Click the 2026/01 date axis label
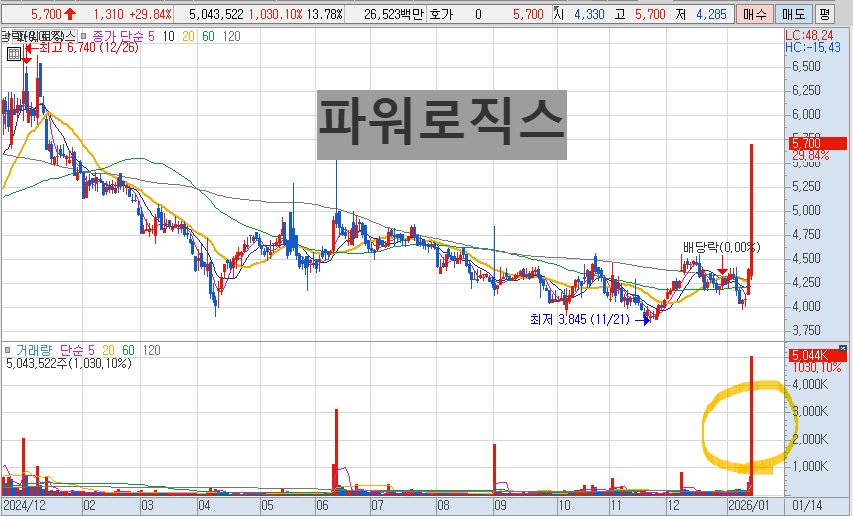The width and height of the screenshot is (853, 516). [x=749, y=506]
